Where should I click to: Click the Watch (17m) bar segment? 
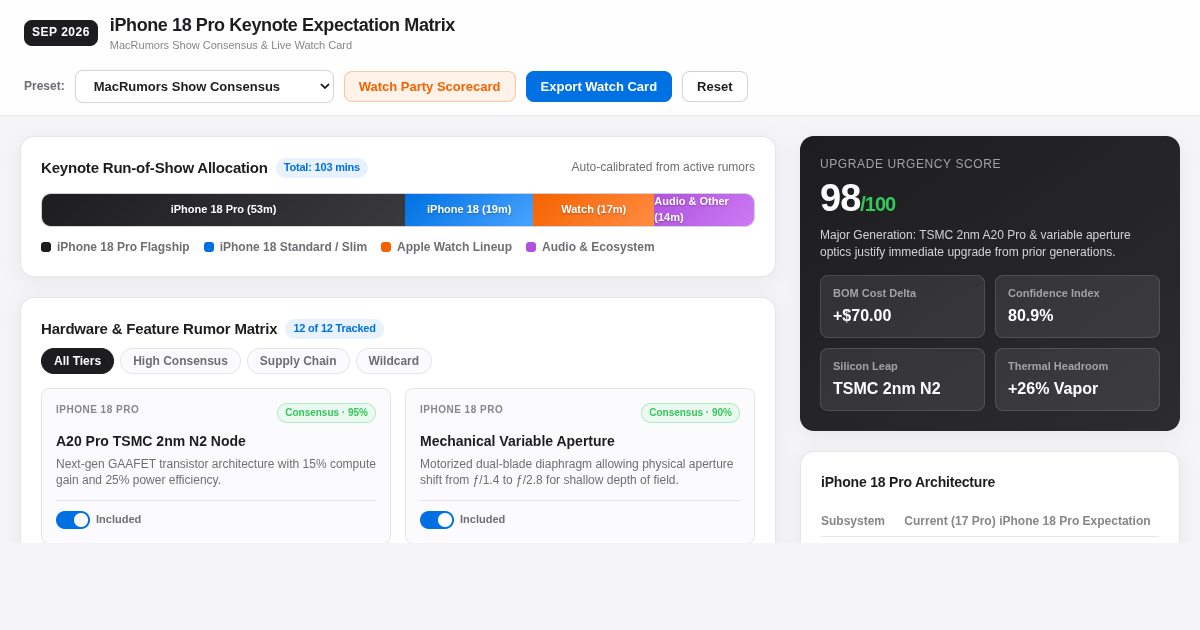pyautogui.click(x=594, y=210)
